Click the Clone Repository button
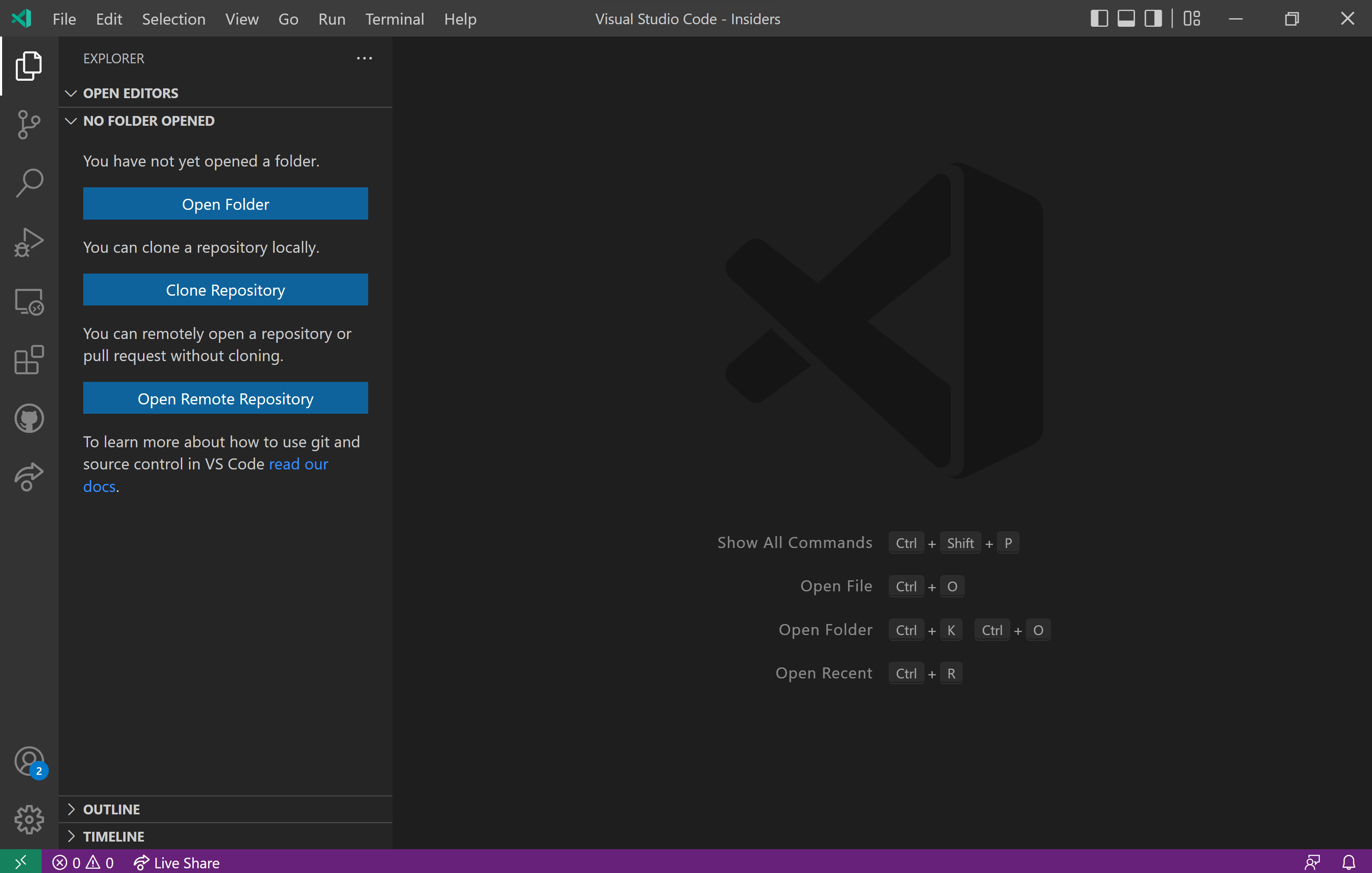This screenshot has width=1372, height=873. [x=225, y=290]
